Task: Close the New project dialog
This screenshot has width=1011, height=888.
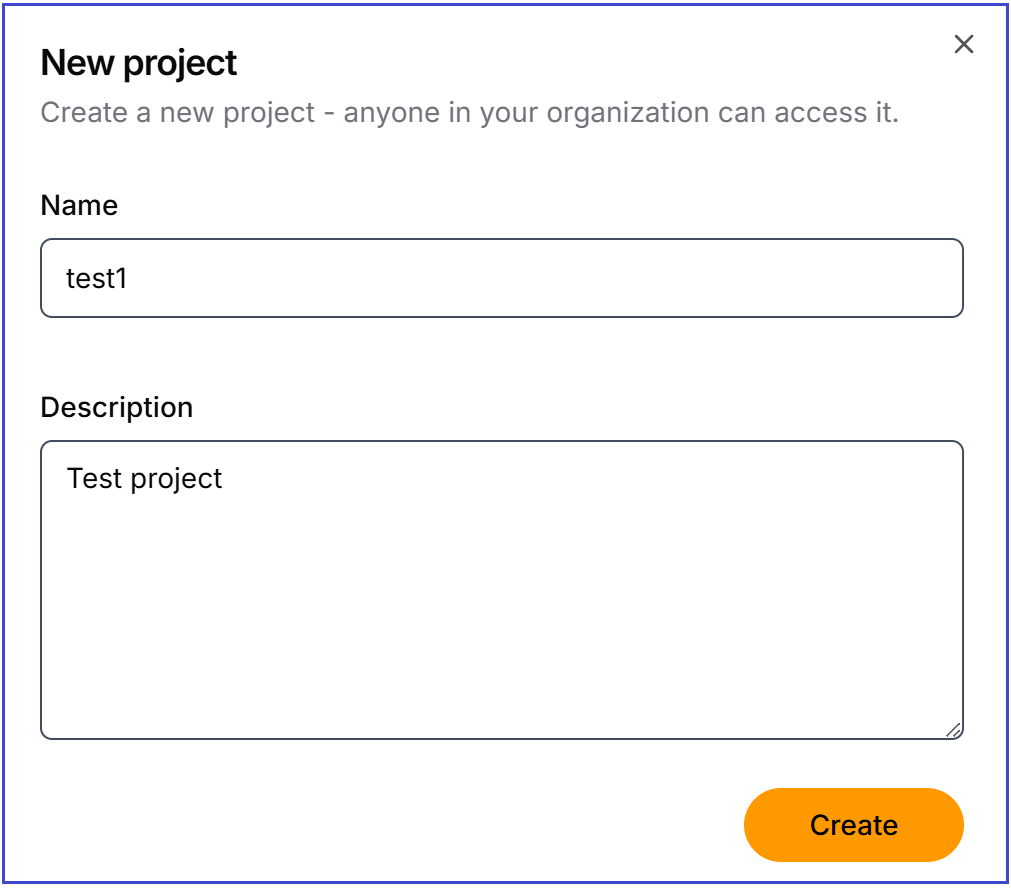Action: 963,44
